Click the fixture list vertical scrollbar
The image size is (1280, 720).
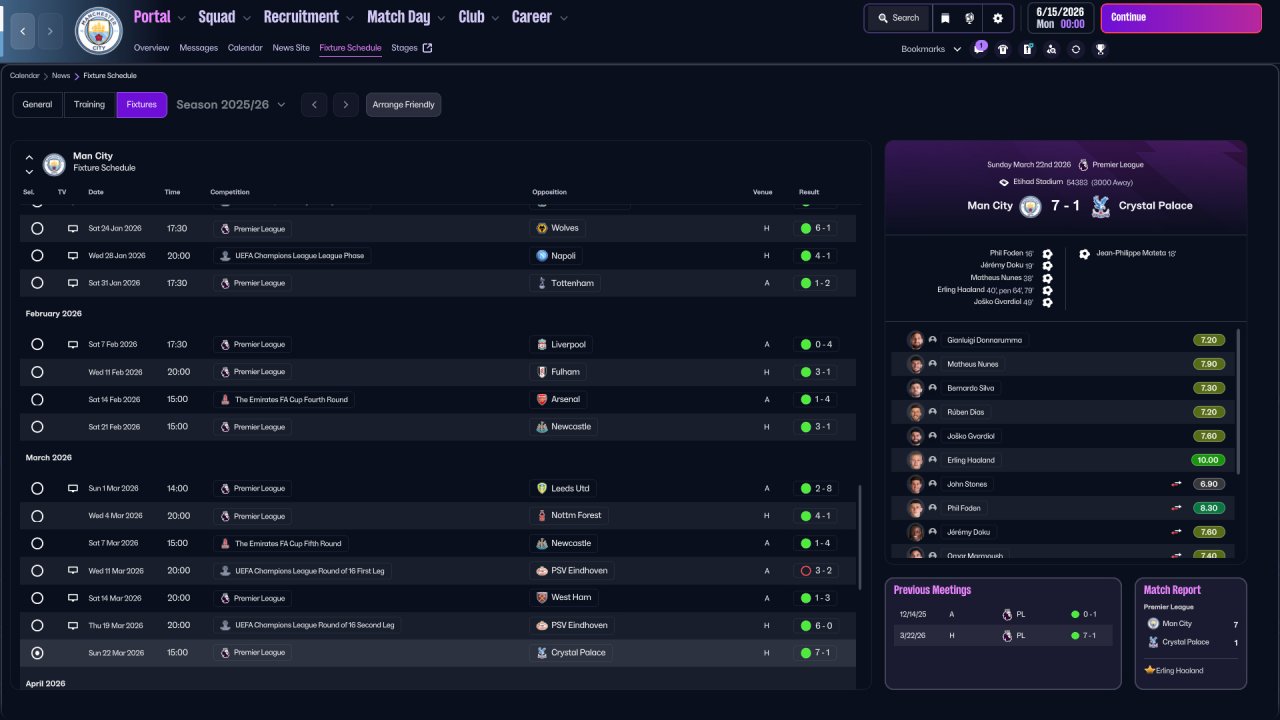[859, 538]
